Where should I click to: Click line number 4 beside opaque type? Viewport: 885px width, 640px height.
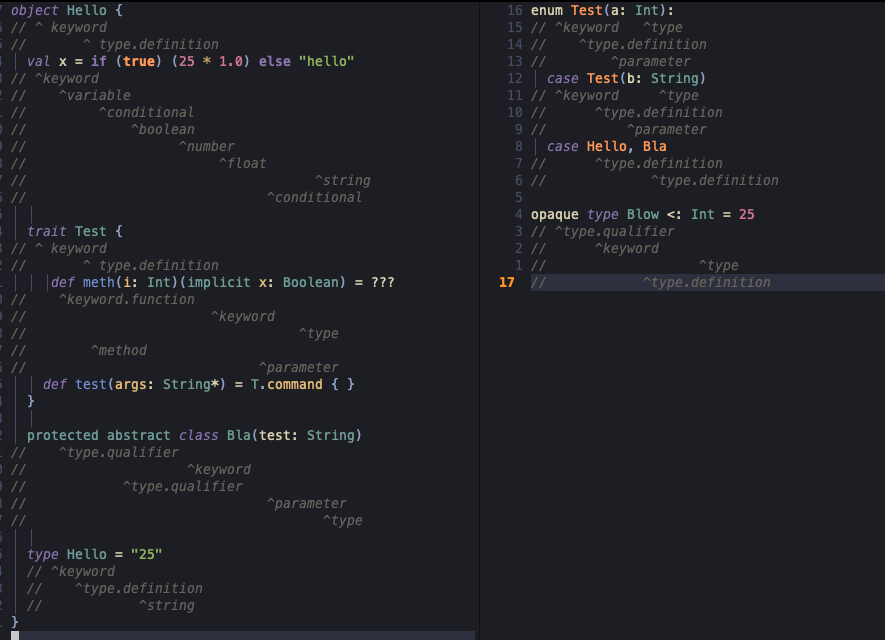(x=519, y=214)
